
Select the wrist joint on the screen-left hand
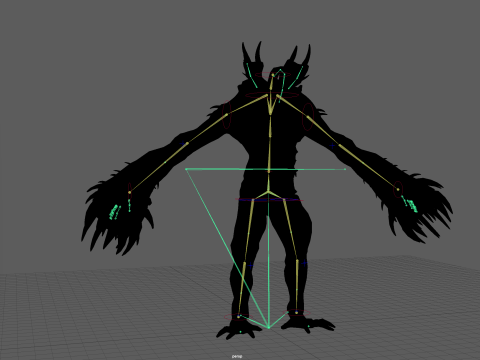tap(130, 192)
